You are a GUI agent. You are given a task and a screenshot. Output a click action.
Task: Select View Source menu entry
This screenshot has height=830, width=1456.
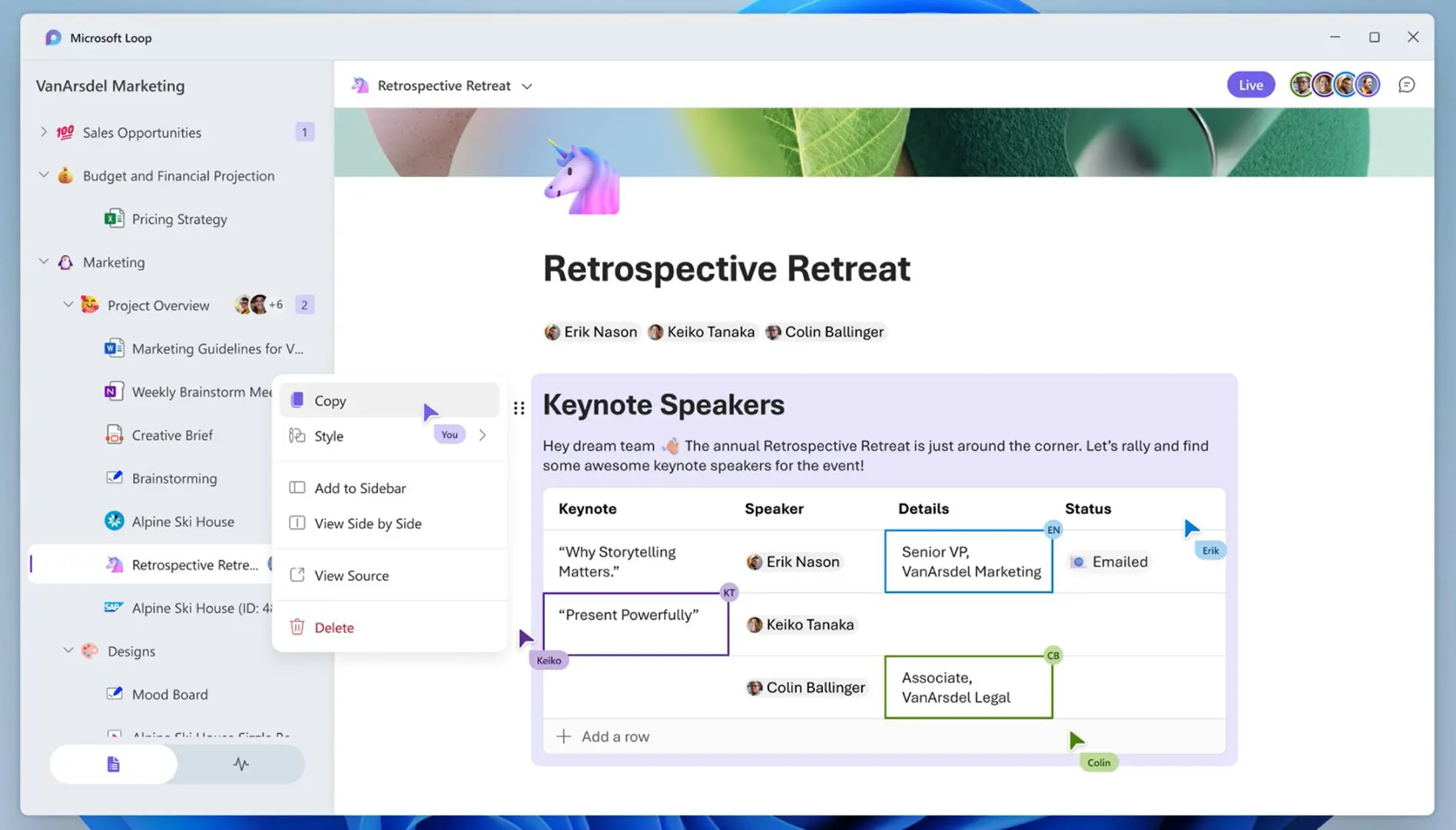click(390, 576)
